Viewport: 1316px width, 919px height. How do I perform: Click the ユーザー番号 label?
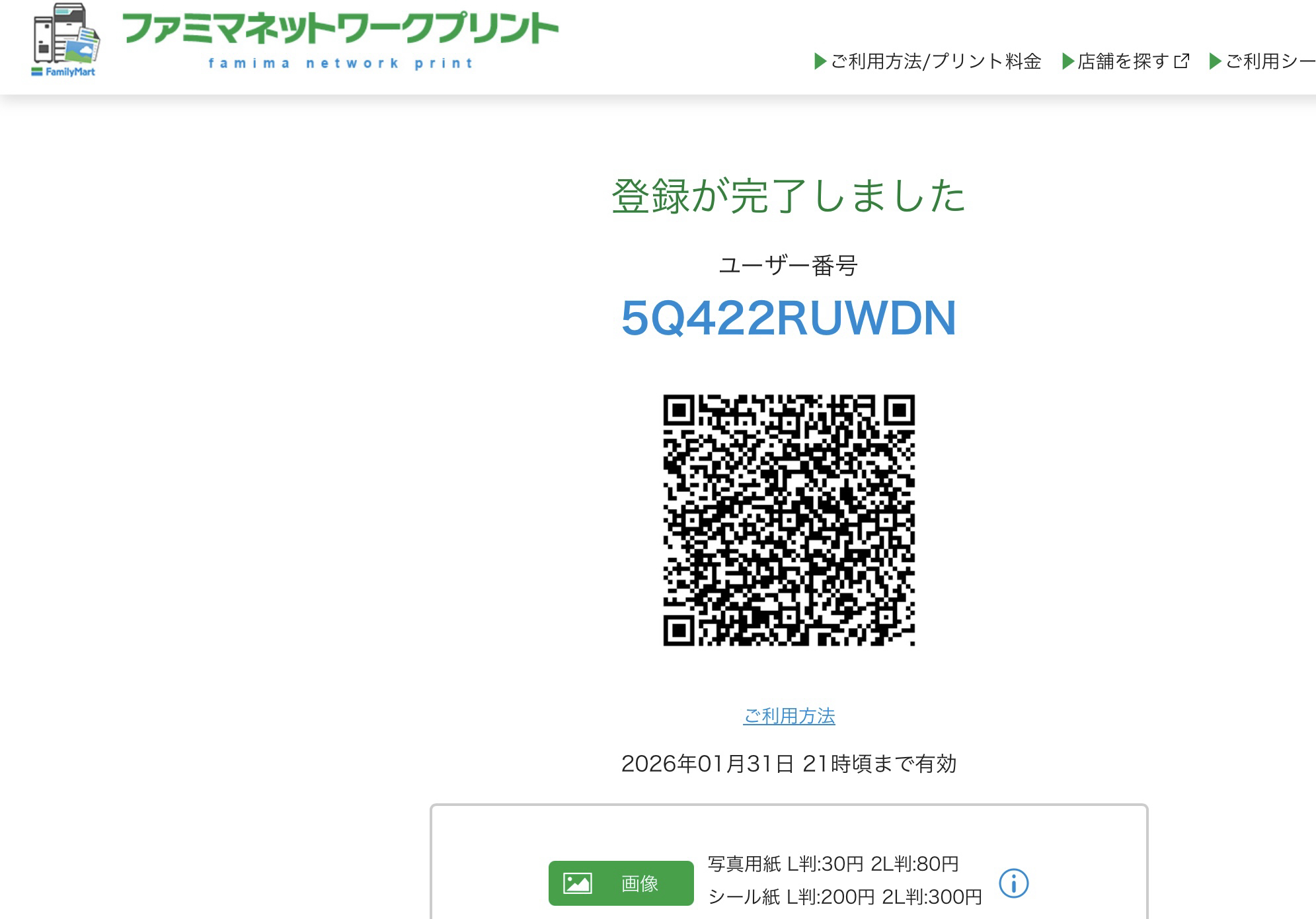(x=789, y=265)
